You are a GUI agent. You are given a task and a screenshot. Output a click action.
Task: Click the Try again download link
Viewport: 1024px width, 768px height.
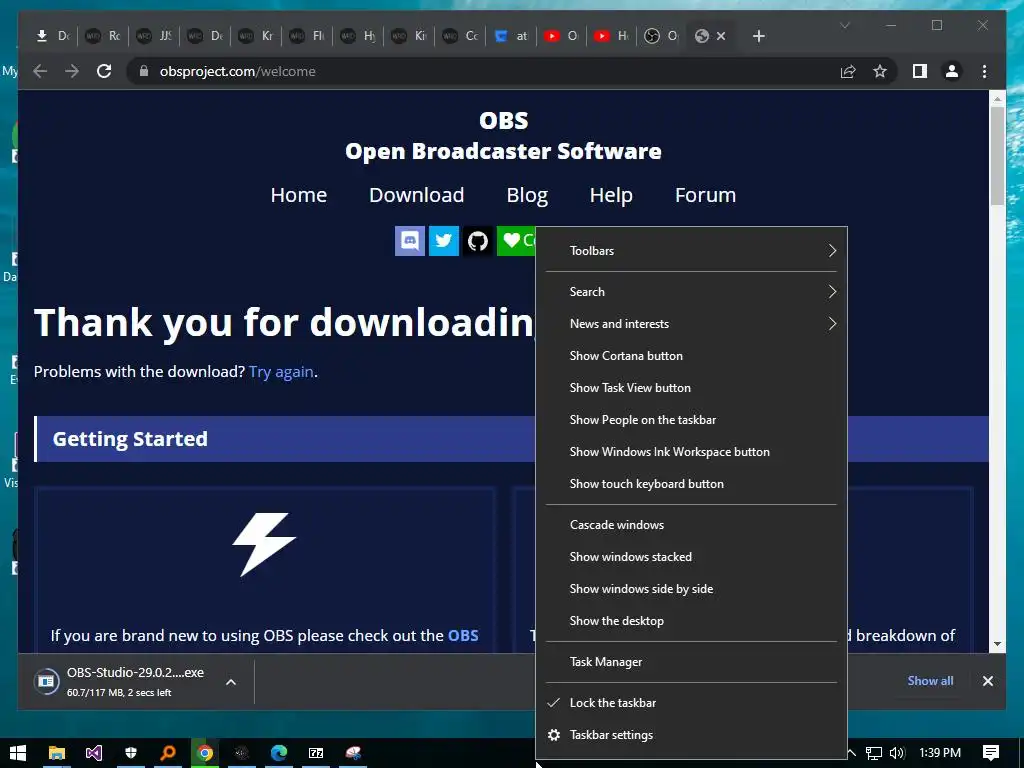pyautogui.click(x=281, y=372)
